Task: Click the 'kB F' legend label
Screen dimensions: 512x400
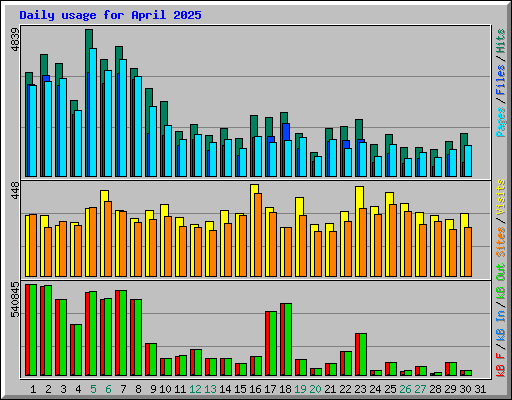Action: 500,365
